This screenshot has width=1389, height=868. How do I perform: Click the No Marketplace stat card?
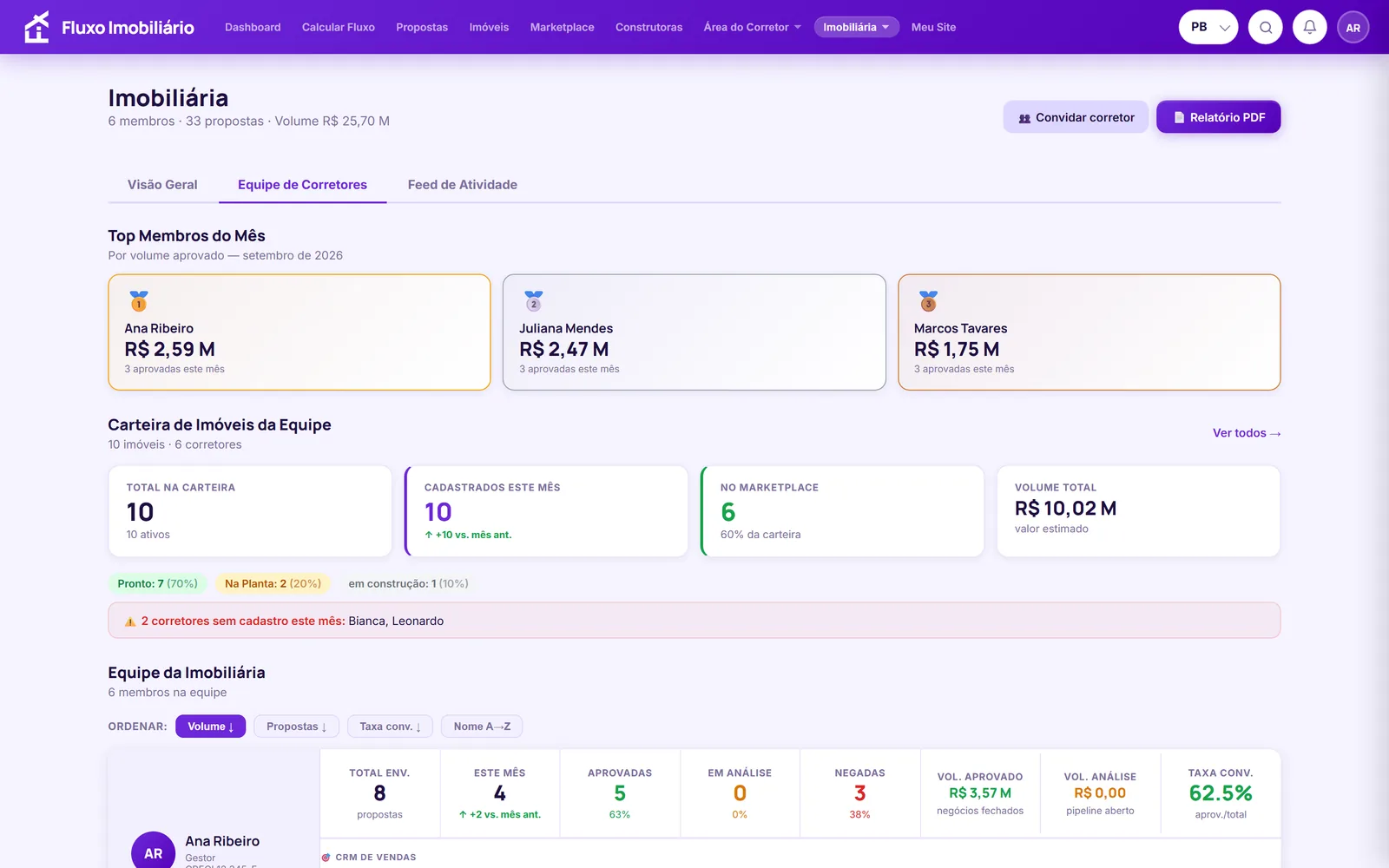[x=842, y=511]
